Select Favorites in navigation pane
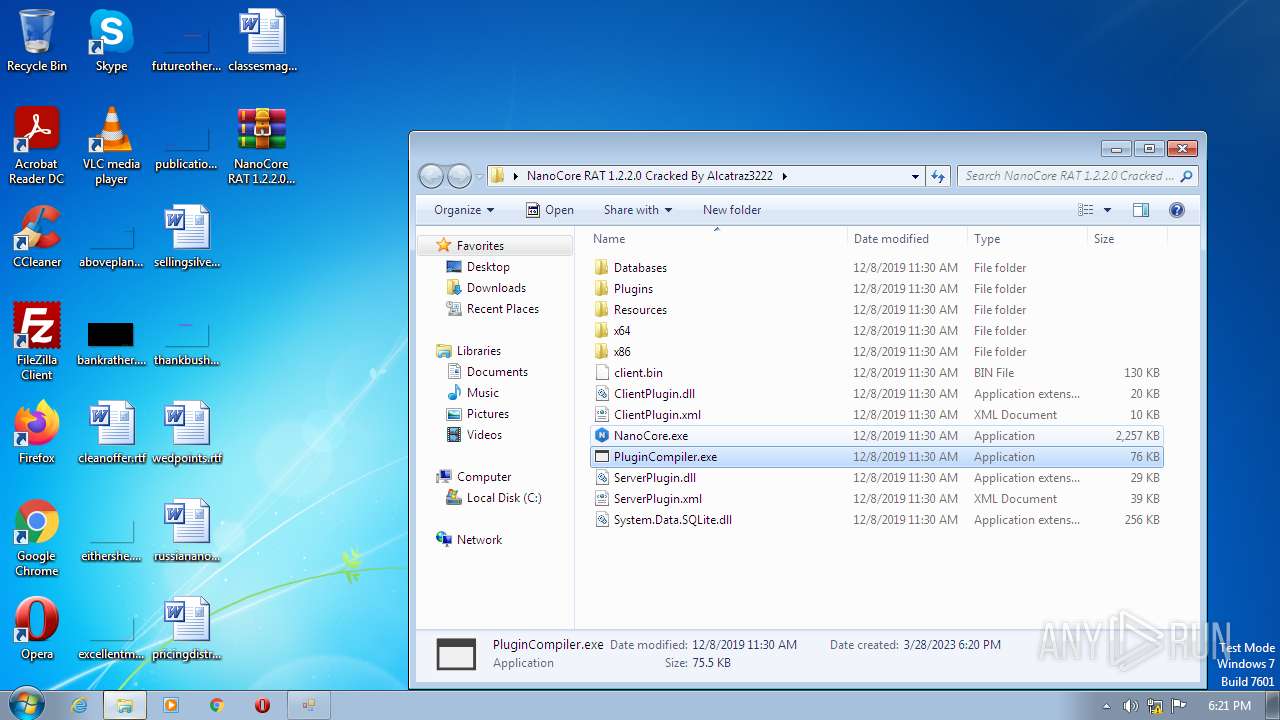This screenshot has width=1280, height=720. click(x=480, y=246)
